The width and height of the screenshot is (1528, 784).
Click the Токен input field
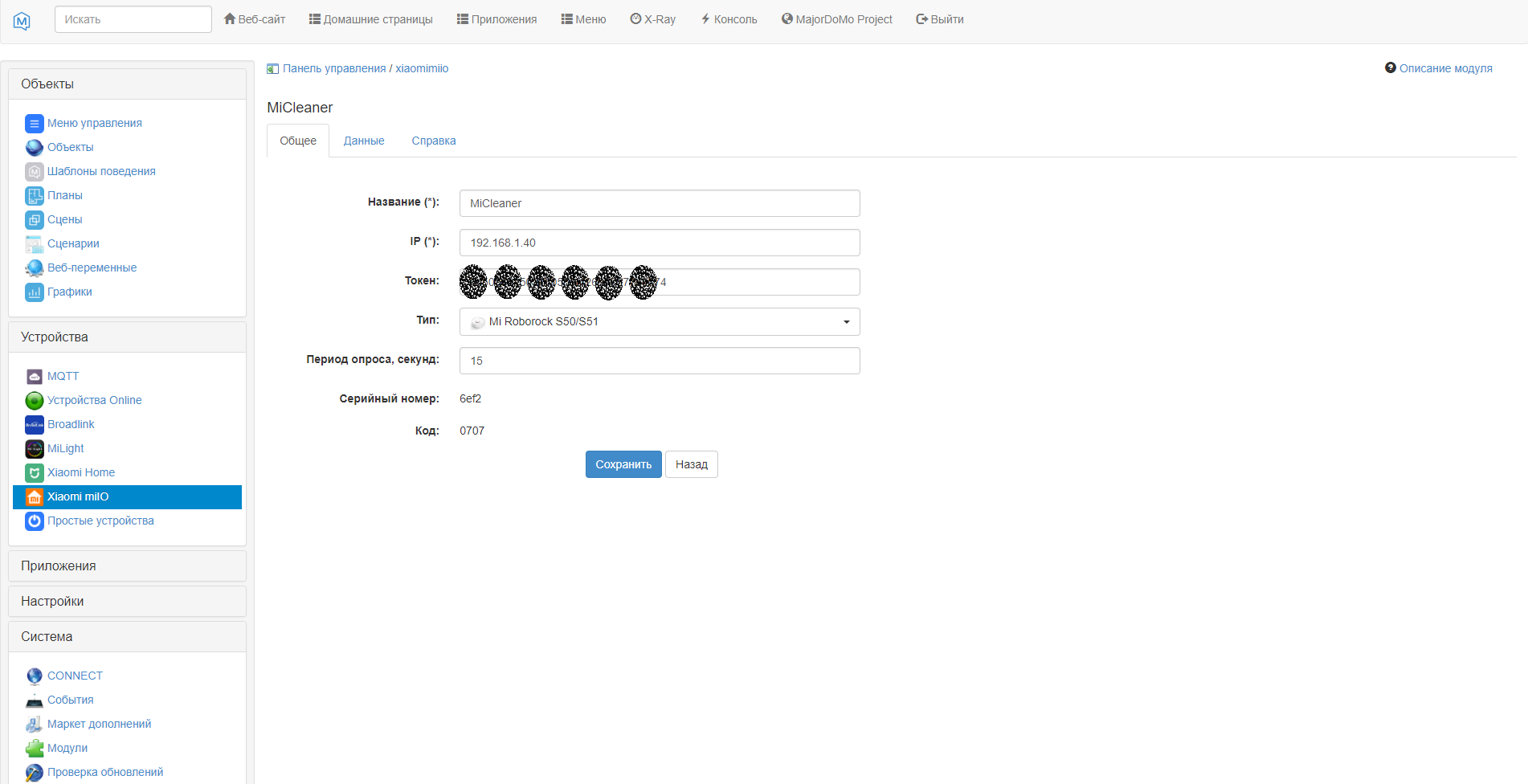(x=660, y=282)
